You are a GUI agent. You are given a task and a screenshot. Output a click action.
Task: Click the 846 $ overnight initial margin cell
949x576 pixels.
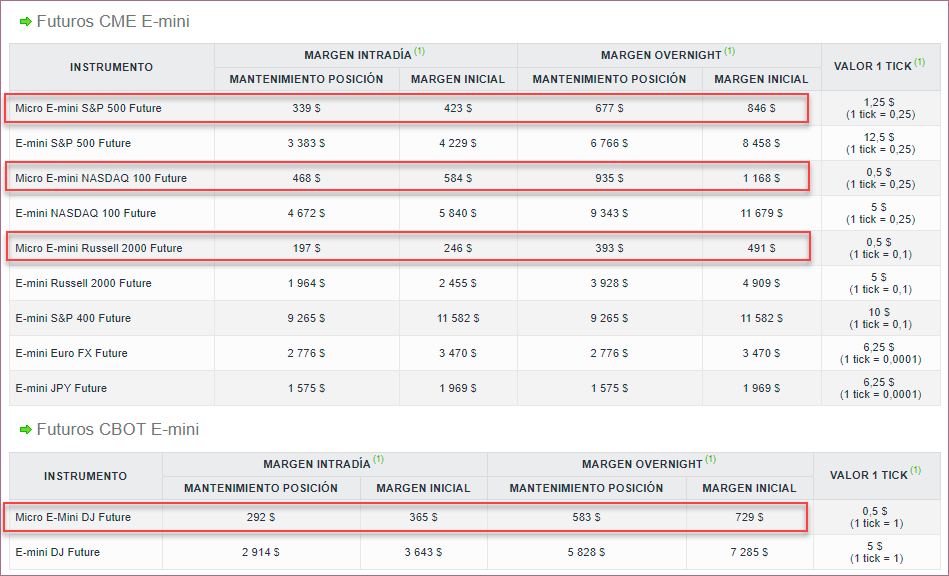point(761,108)
